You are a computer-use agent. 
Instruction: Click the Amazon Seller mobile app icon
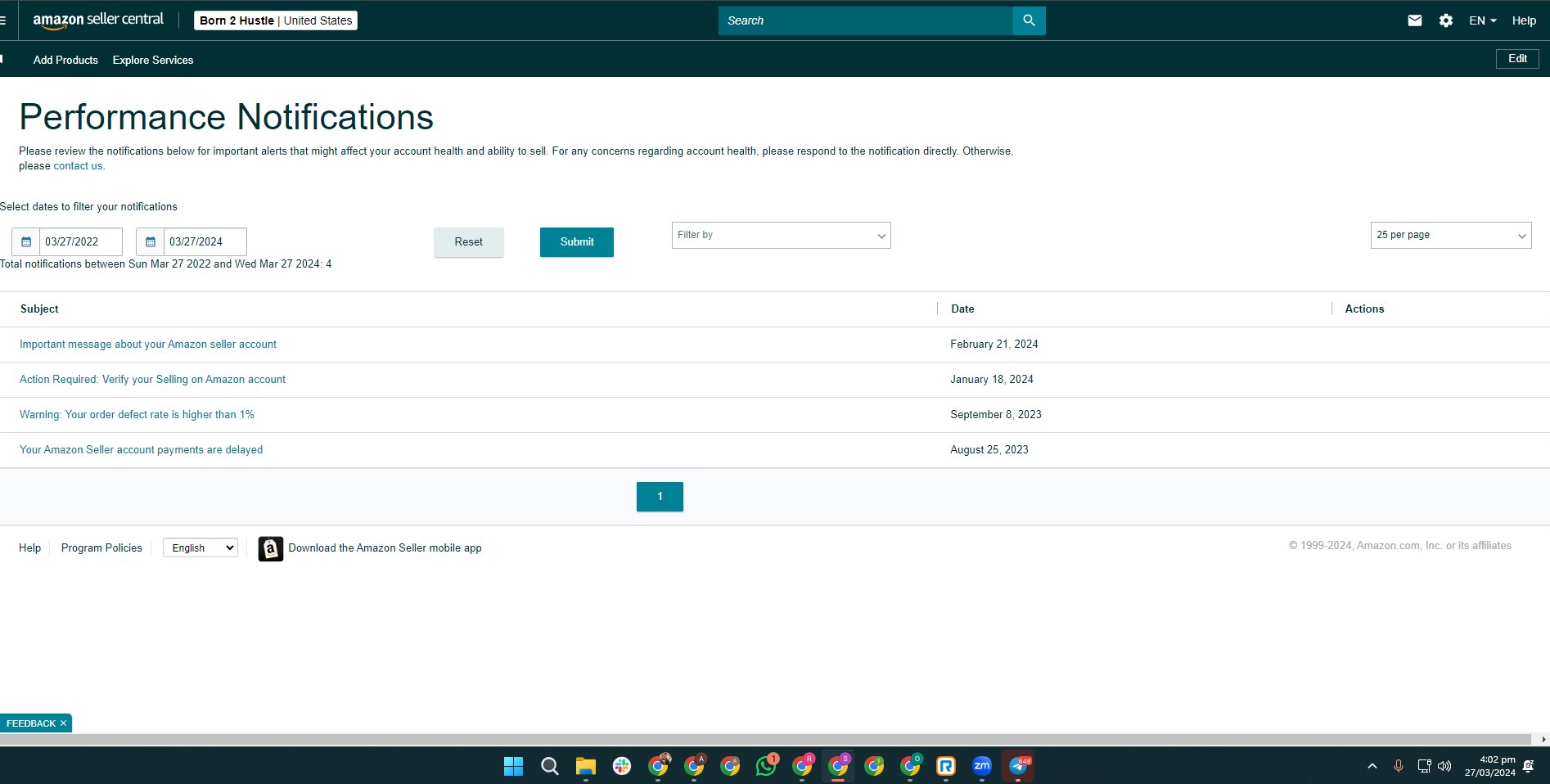tap(271, 548)
